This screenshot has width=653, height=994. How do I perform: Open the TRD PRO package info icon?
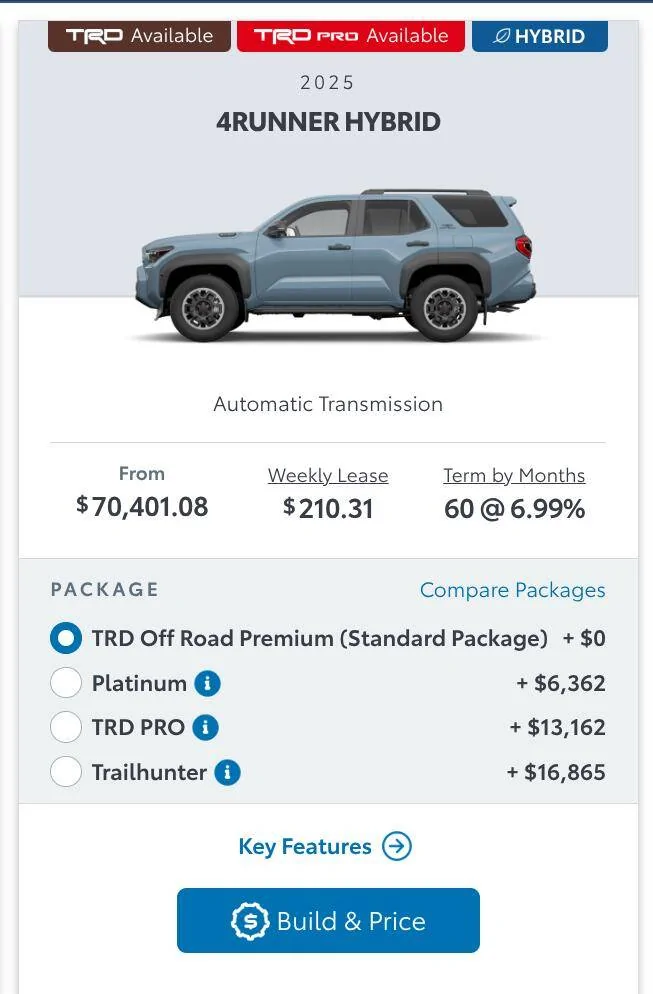pos(205,727)
